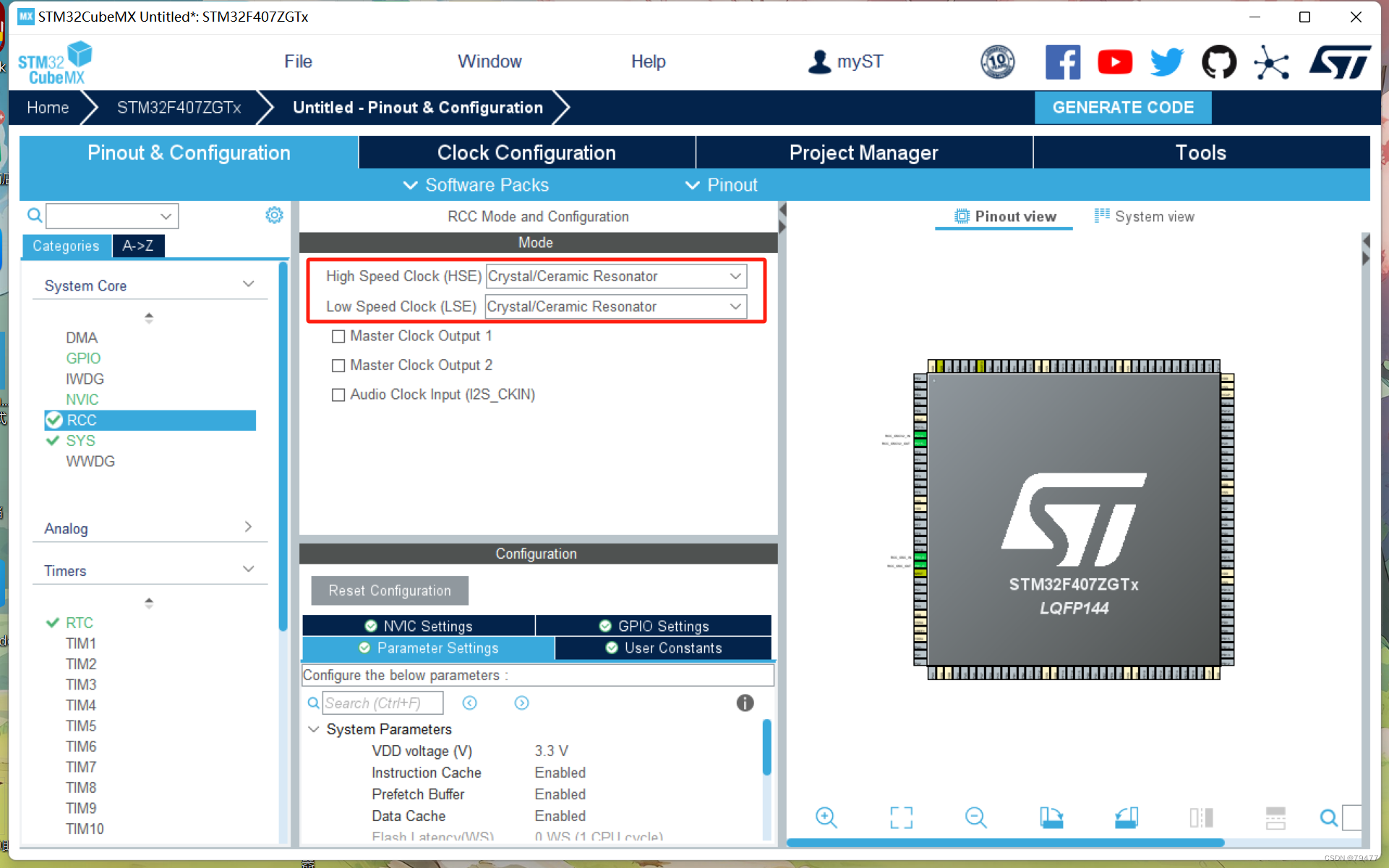The height and width of the screenshot is (868, 1389).
Task: Collapse the System Core category
Action: (249, 283)
